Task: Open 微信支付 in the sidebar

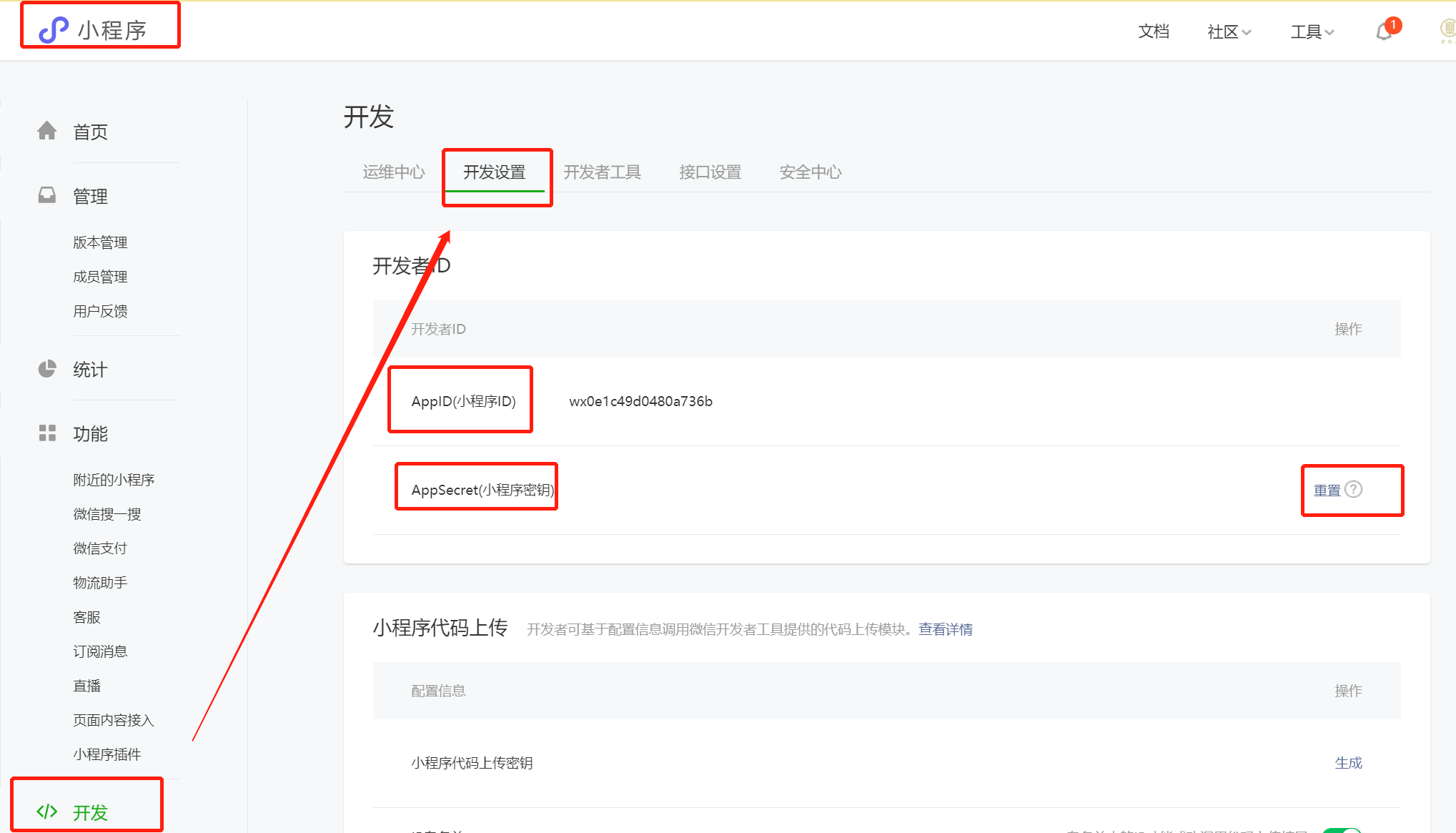Action: click(100, 548)
